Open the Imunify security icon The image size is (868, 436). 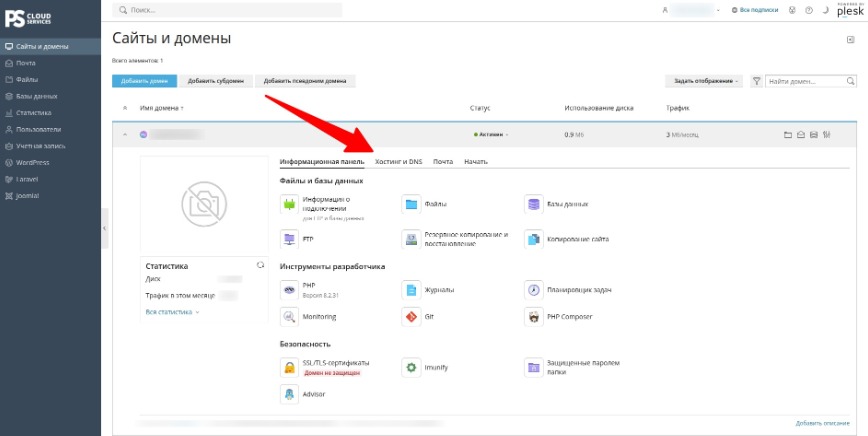pos(411,367)
